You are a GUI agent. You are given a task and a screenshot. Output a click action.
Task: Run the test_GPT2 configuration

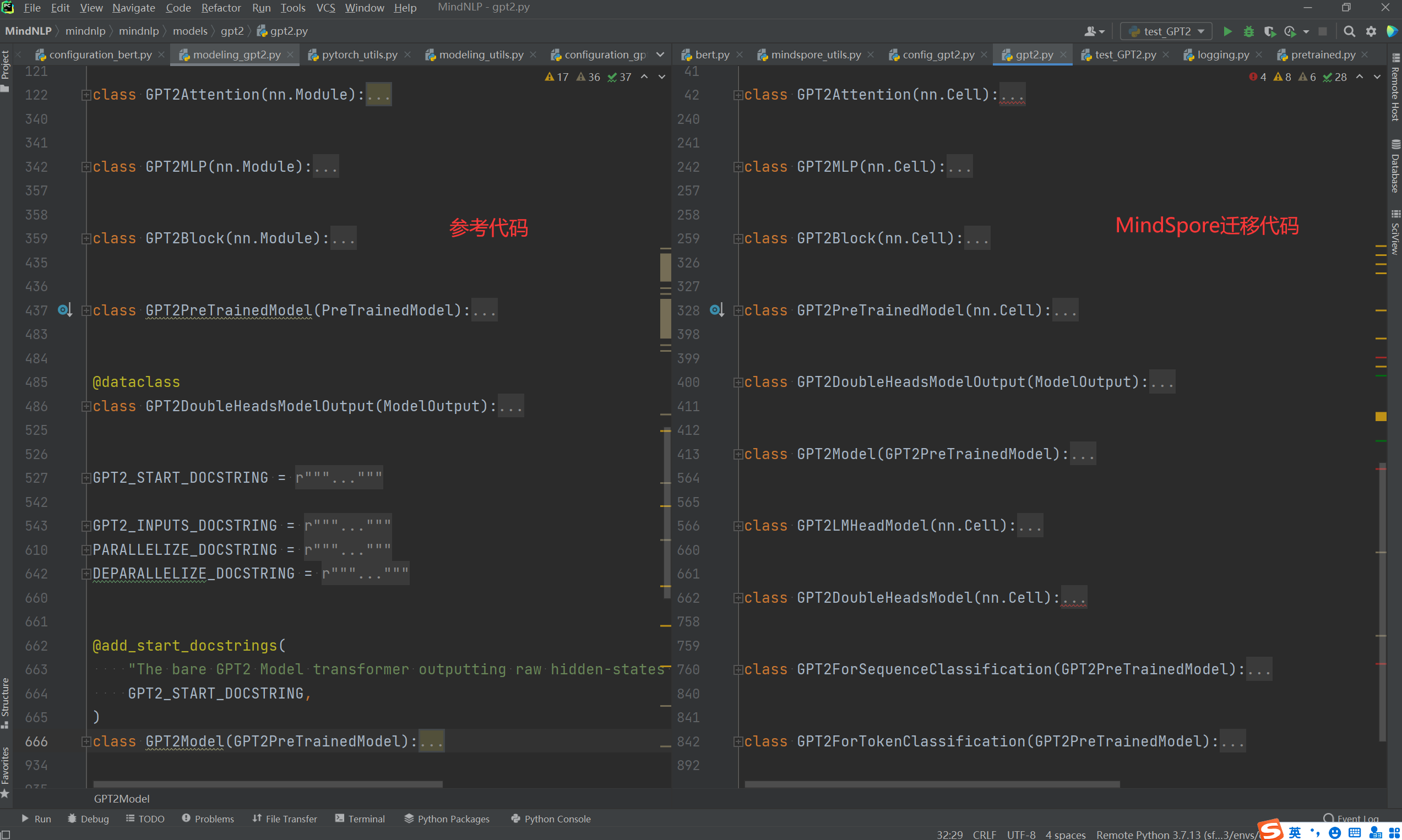coord(1227,32)
